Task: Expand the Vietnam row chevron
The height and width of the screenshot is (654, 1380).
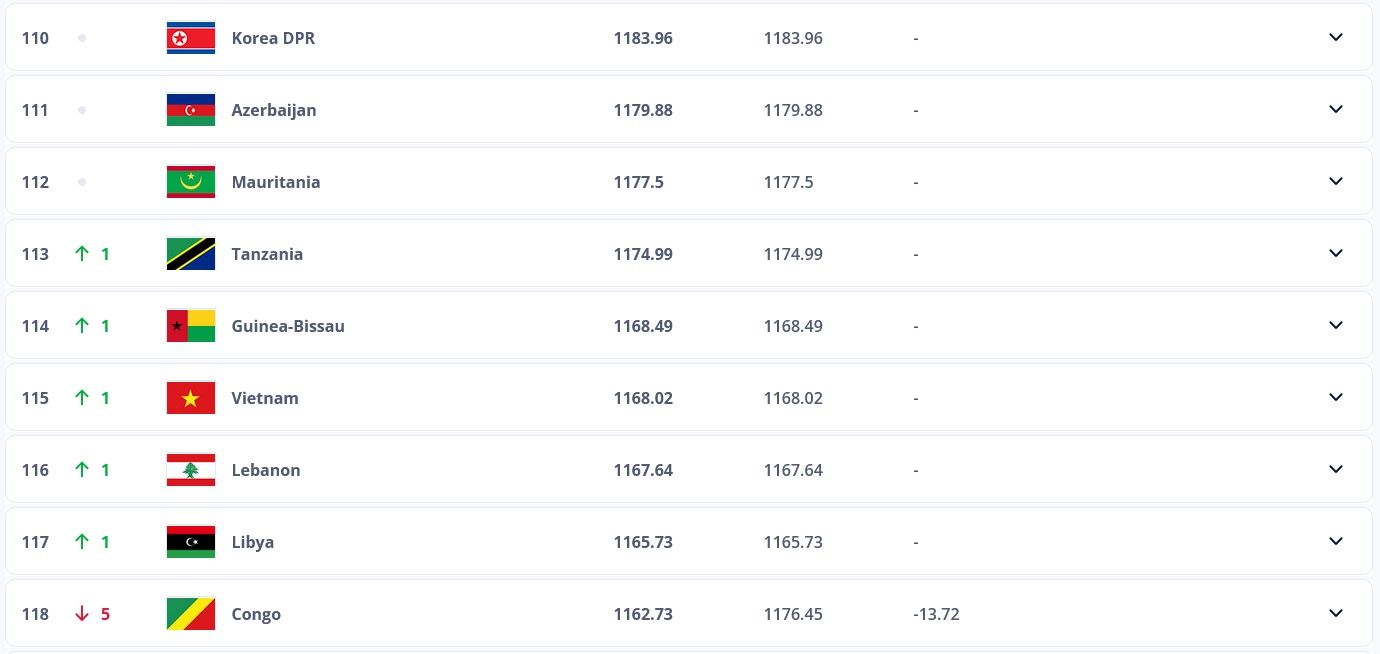Action: [x=1336, y=398]
